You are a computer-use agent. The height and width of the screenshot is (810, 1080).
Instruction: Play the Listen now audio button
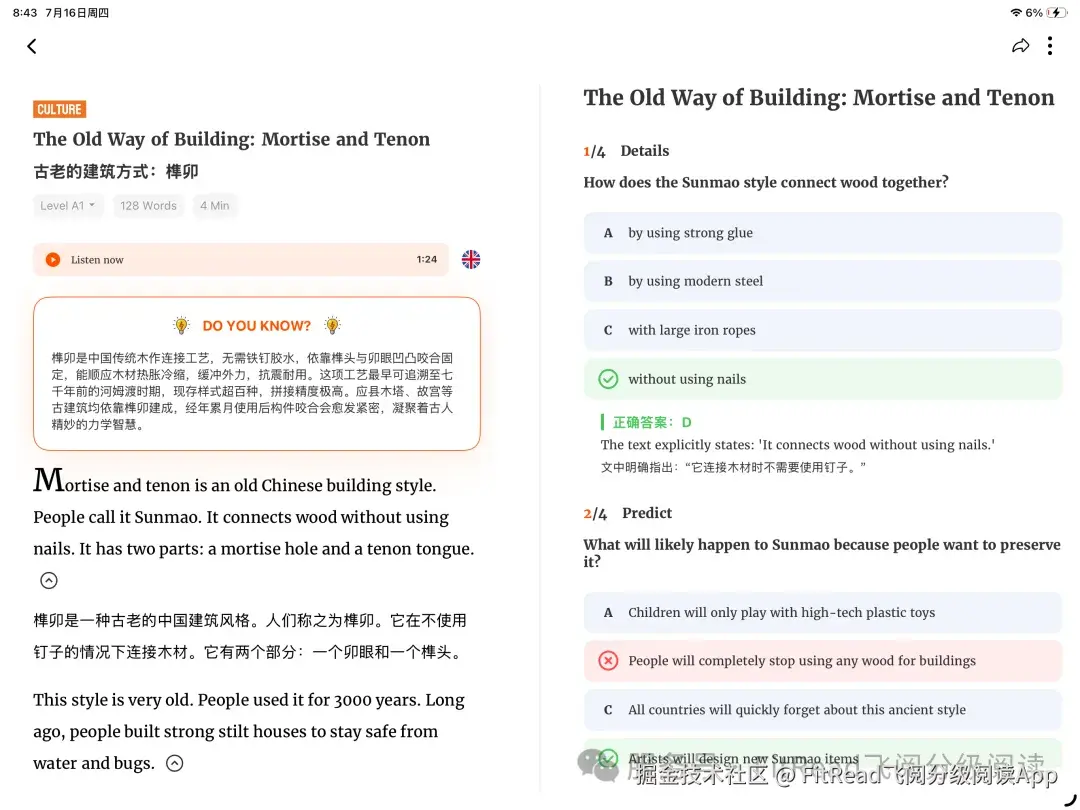point(53,260)
